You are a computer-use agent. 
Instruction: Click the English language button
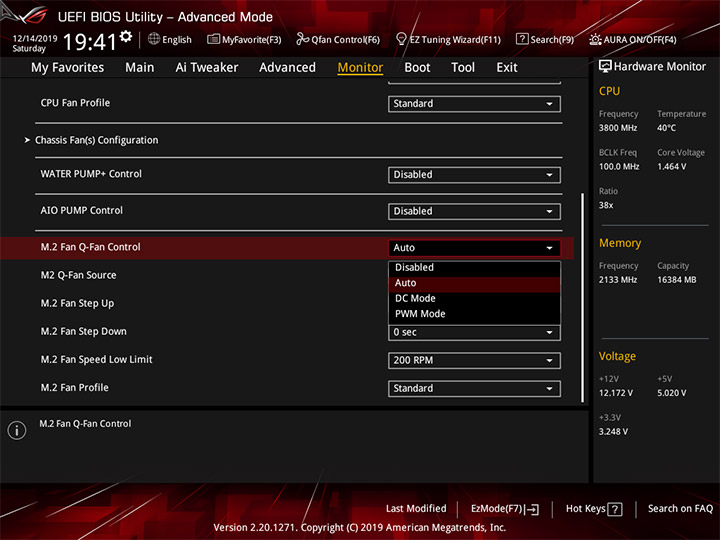pyautogui.click(x=170, y=39)
